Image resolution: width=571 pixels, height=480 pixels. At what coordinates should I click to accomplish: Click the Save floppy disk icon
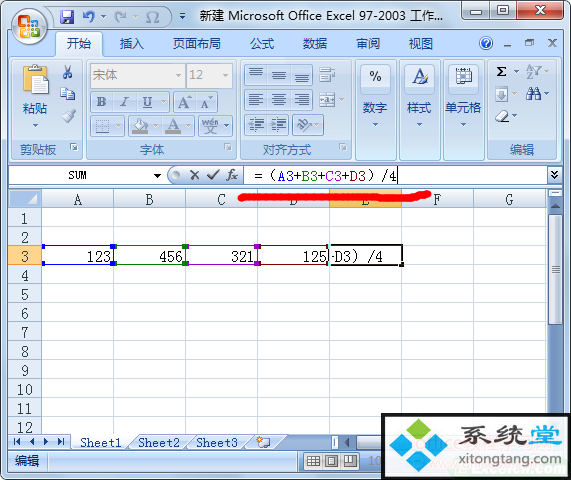coord(67,17)
